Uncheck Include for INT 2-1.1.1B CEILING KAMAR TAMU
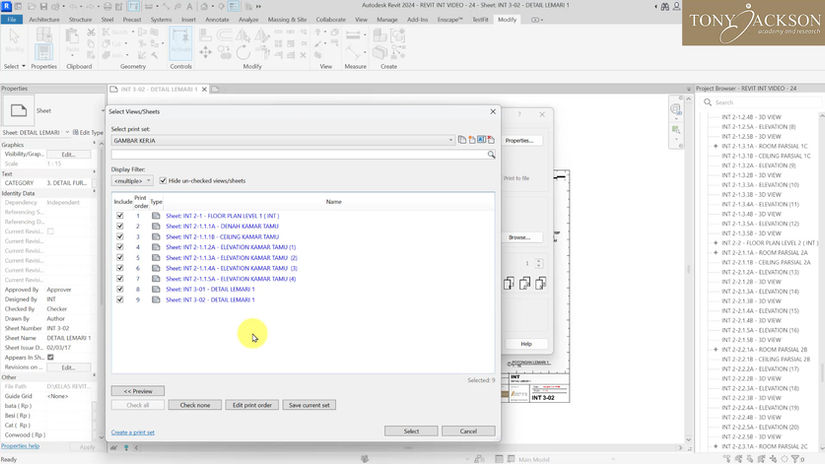 pyautogui.click(x=120, y=237)
